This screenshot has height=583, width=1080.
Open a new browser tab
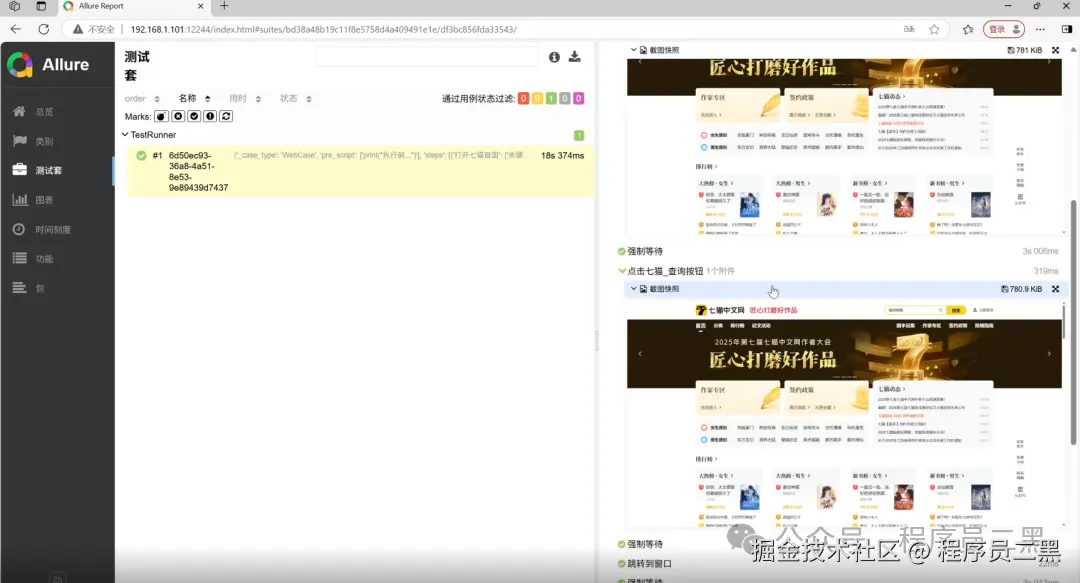pos(224,6)
